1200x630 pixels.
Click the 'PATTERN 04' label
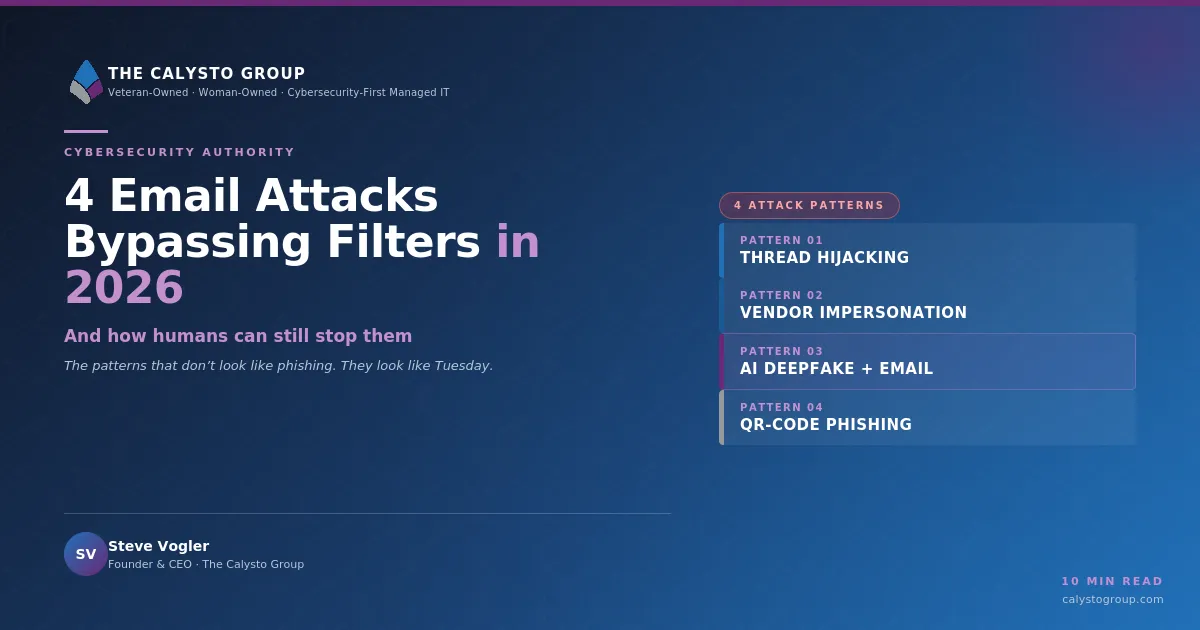pyautogui.click(x=782, y=407)
